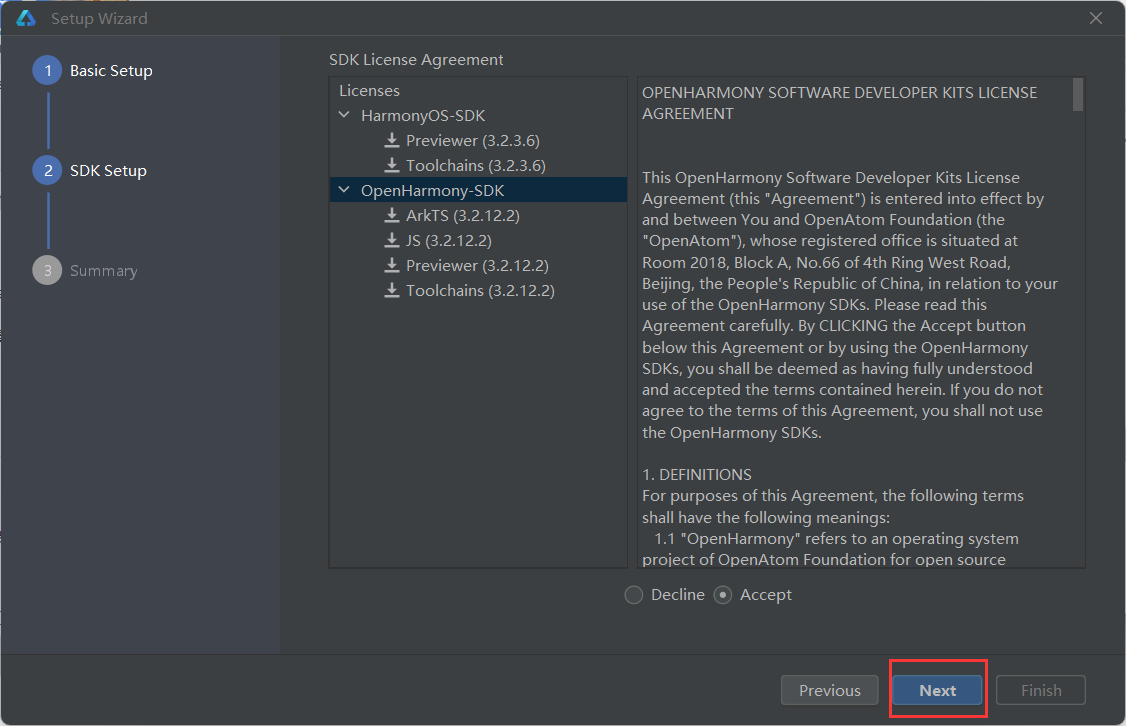This screenshot has width=1126, height=726.
Task: Select the HarmonyOS-SDK license entry
Action: pos(423,116)
